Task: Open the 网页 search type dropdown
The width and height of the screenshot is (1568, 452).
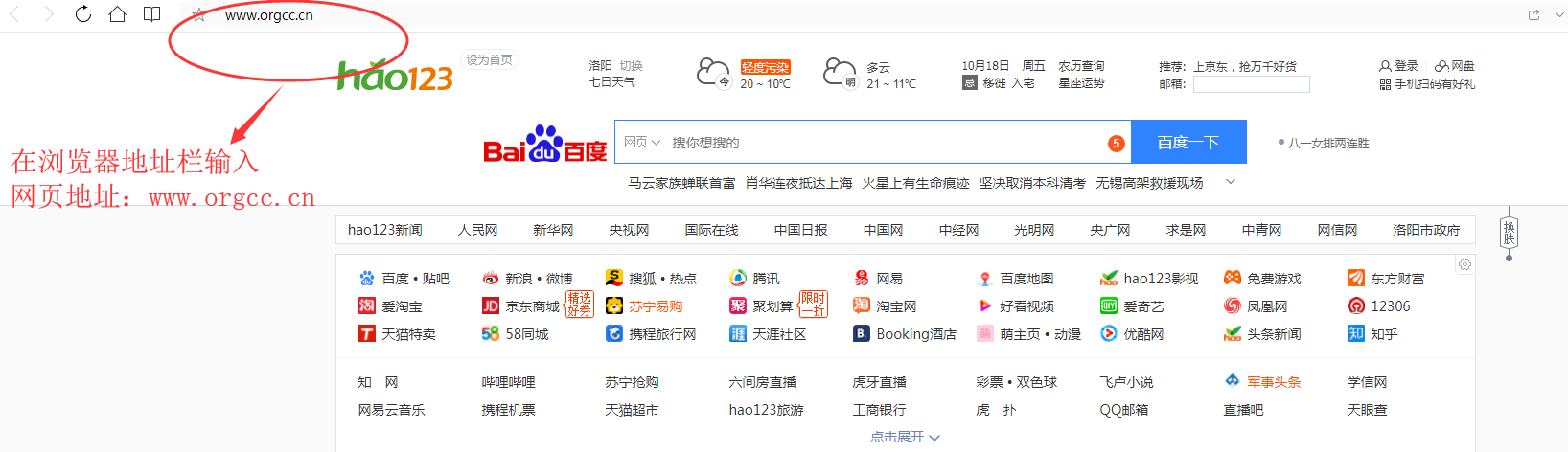Action: click(x=641, y=143)
